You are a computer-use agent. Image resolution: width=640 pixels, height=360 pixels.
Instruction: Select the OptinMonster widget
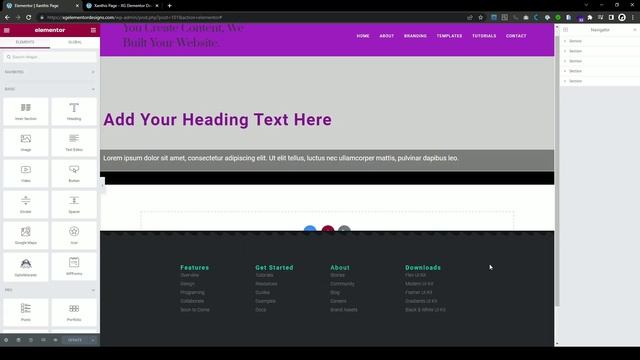pyautogui.click(x=26, y=267)
